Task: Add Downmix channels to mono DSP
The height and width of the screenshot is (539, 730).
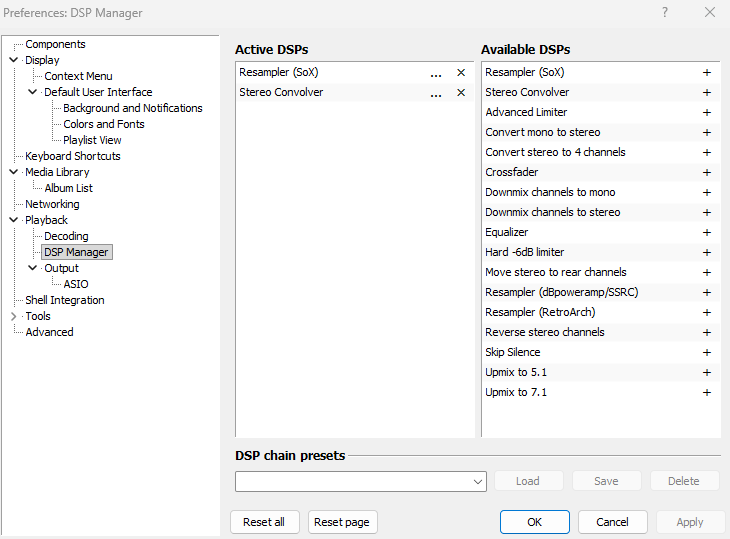Action: (x=707, y=193)
